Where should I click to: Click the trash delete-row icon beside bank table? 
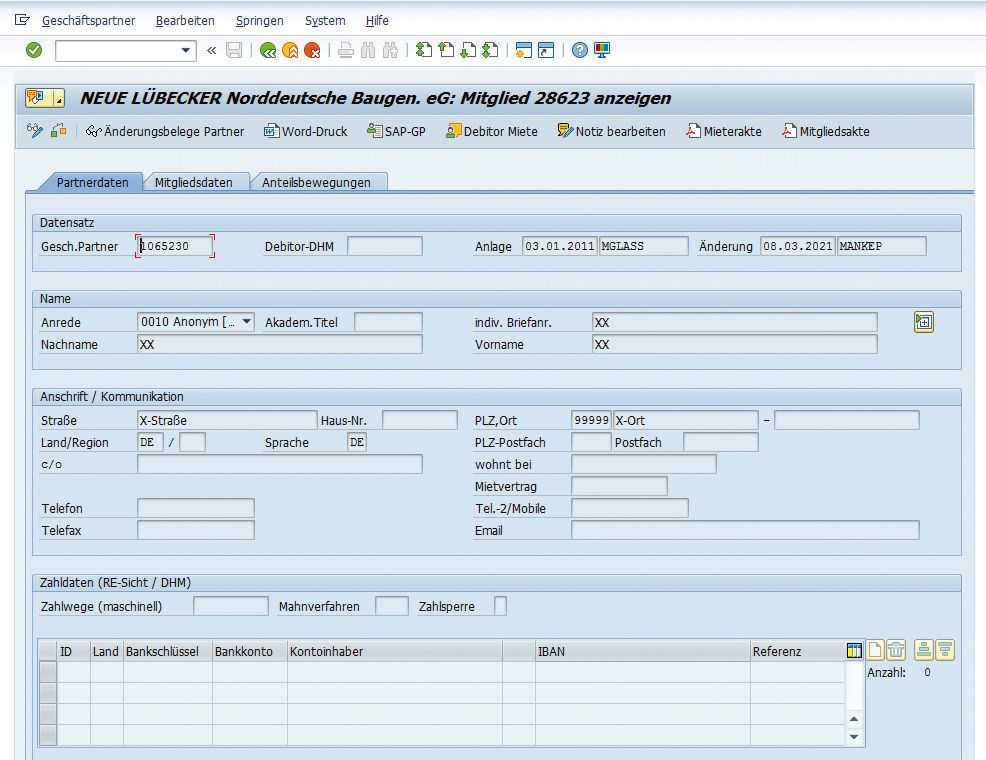896,651
